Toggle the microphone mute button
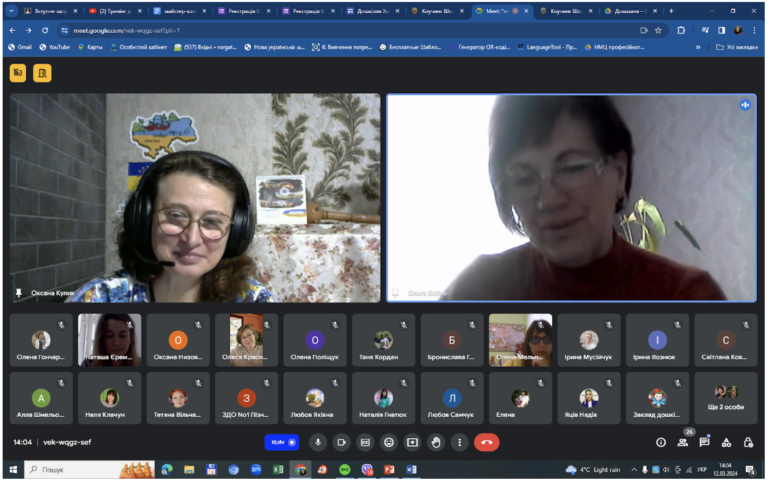The image size is (768, 484). click(x=318, y=442)
